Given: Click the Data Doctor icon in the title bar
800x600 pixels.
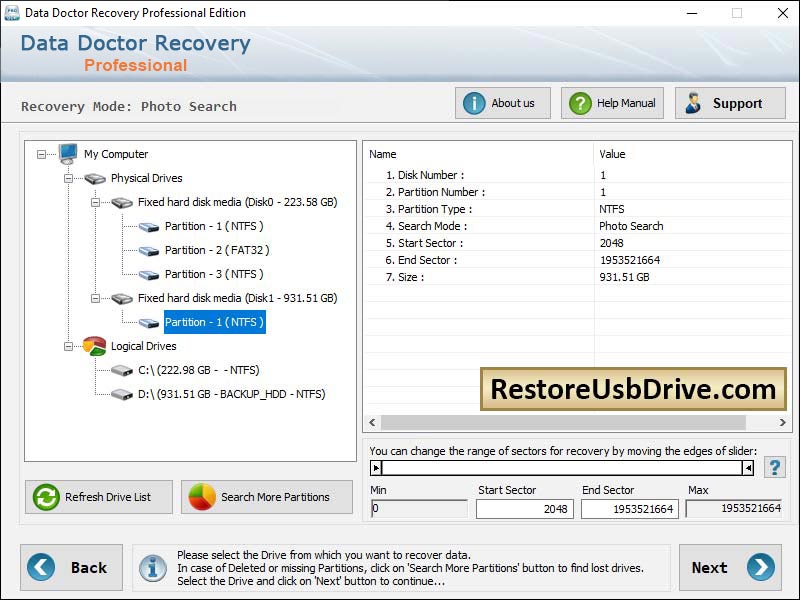Looking at the screenshot, I should click(x=14, y=13).
